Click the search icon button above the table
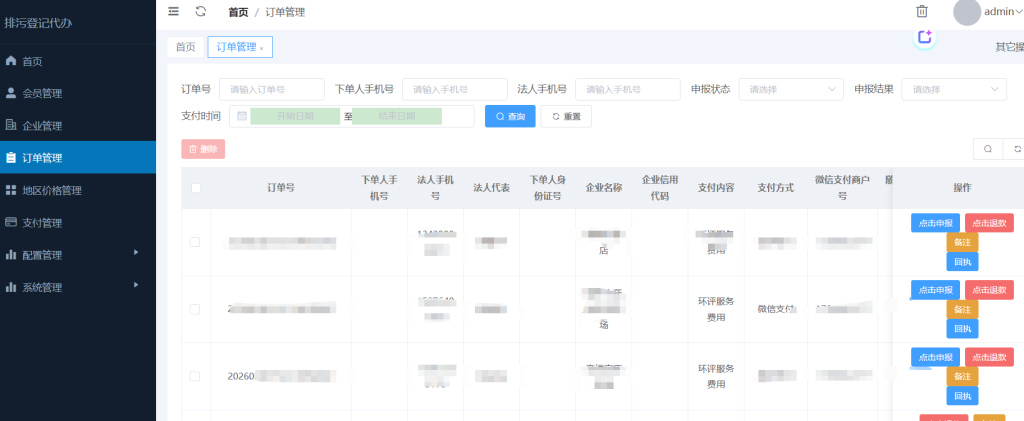1024x421 pixels. [988, 149]
